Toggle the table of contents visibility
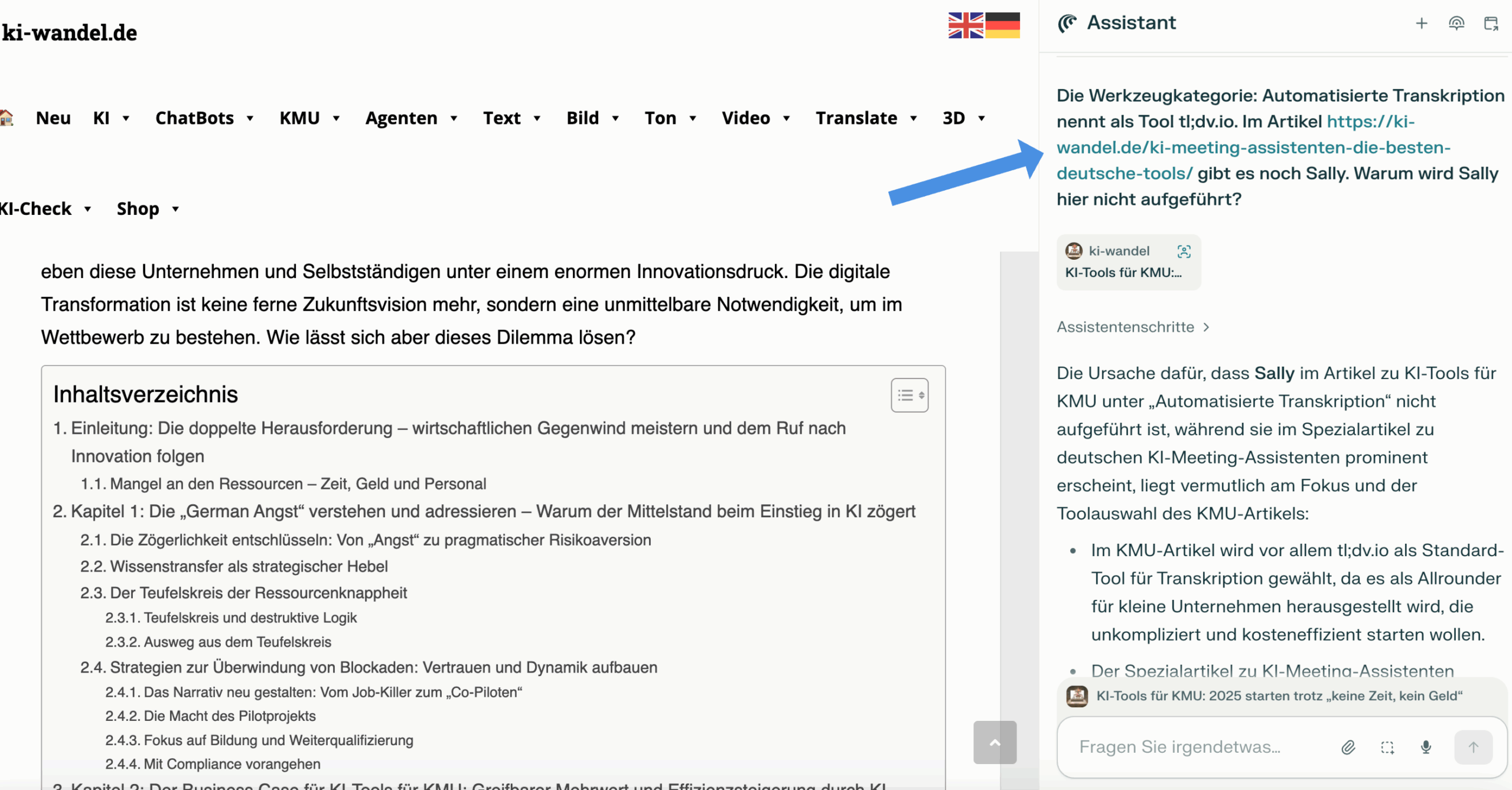This screenshot has height=790, width=1512. click(909, 394)
